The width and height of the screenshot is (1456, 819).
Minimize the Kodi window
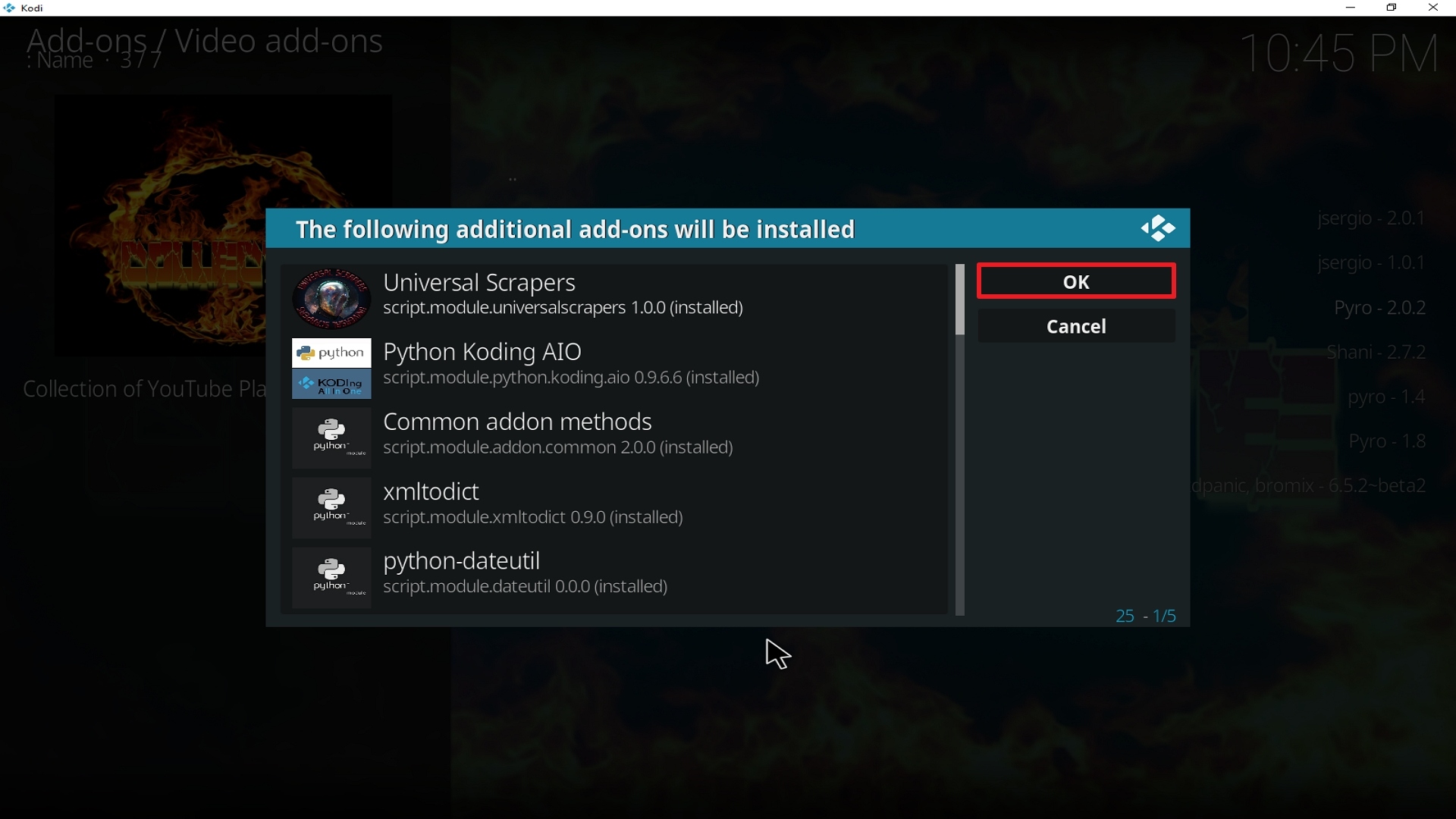[x=1351, y=8]
